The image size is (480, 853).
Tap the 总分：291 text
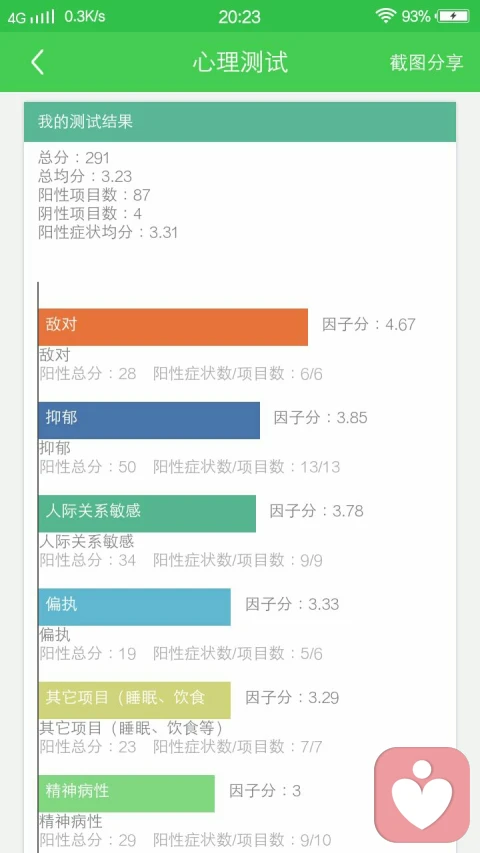[74, 158]
